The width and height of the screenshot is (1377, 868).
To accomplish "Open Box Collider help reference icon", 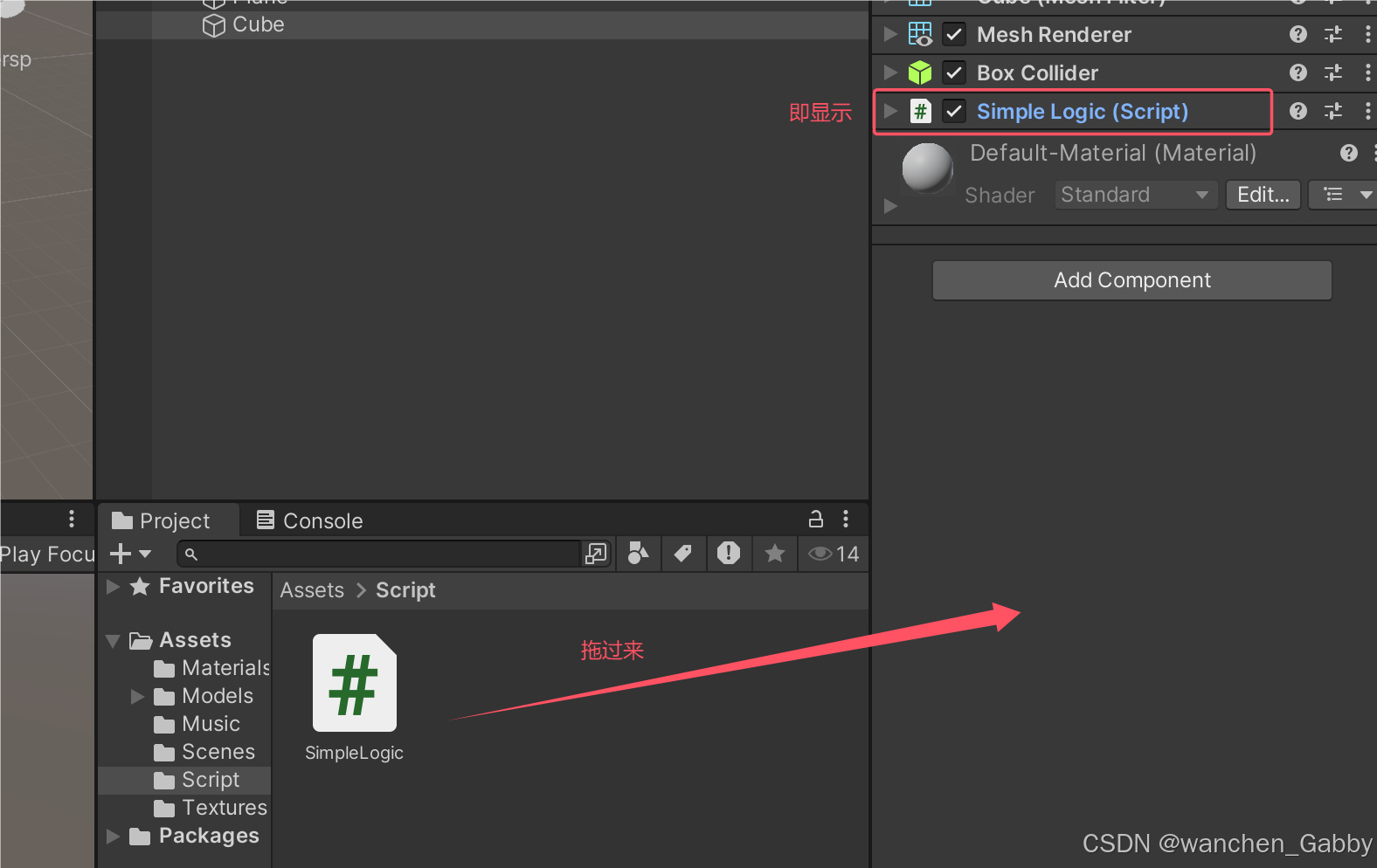I will pyautogui.click(x=1298, y=72).
